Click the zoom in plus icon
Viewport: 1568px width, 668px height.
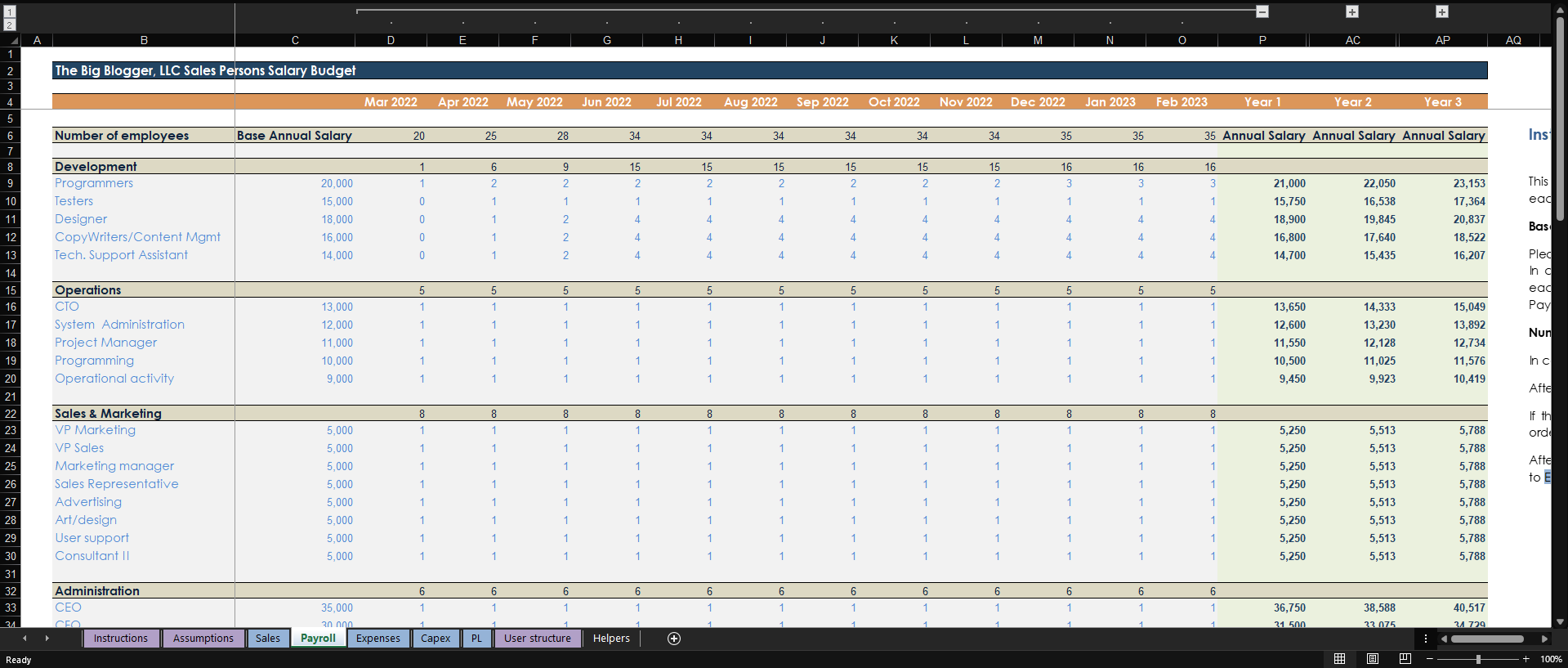point(1526,659)
